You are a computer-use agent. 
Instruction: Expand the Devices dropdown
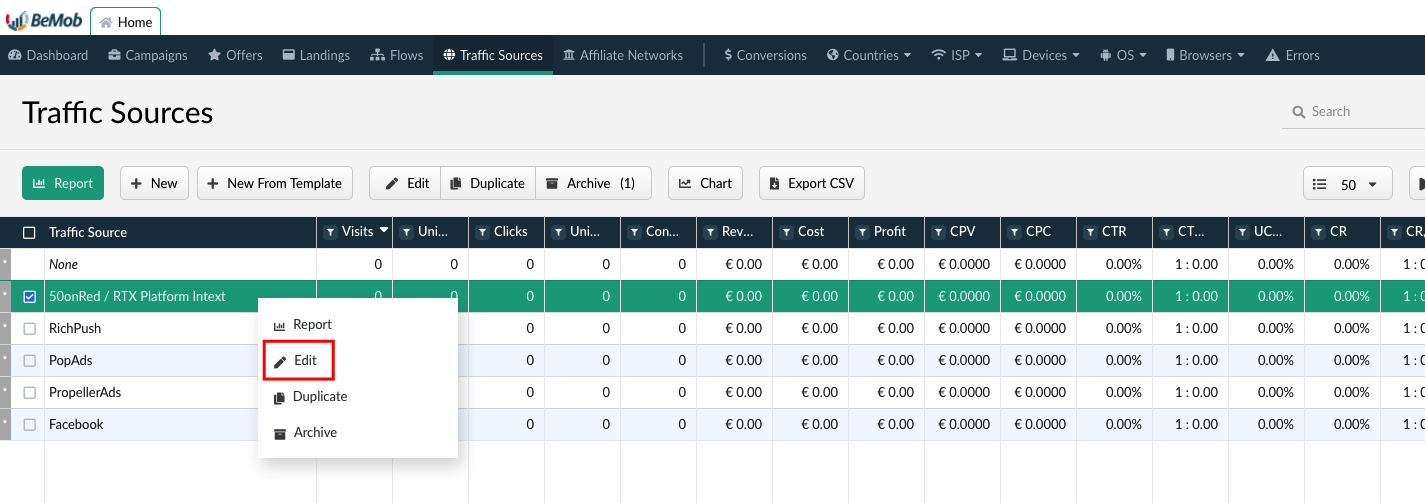click(1041, 55)
